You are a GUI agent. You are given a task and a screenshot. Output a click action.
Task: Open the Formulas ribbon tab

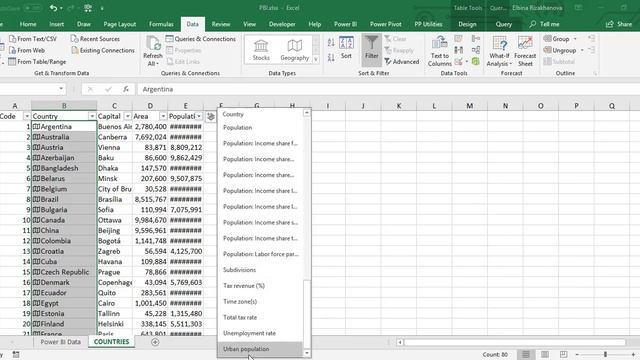coord(161,24)
